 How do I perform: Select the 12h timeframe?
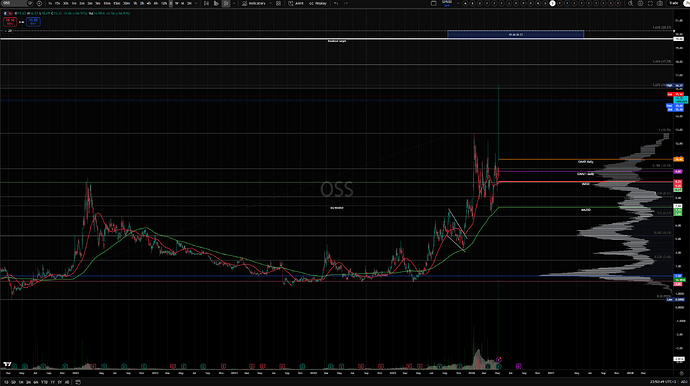[164, 3]
